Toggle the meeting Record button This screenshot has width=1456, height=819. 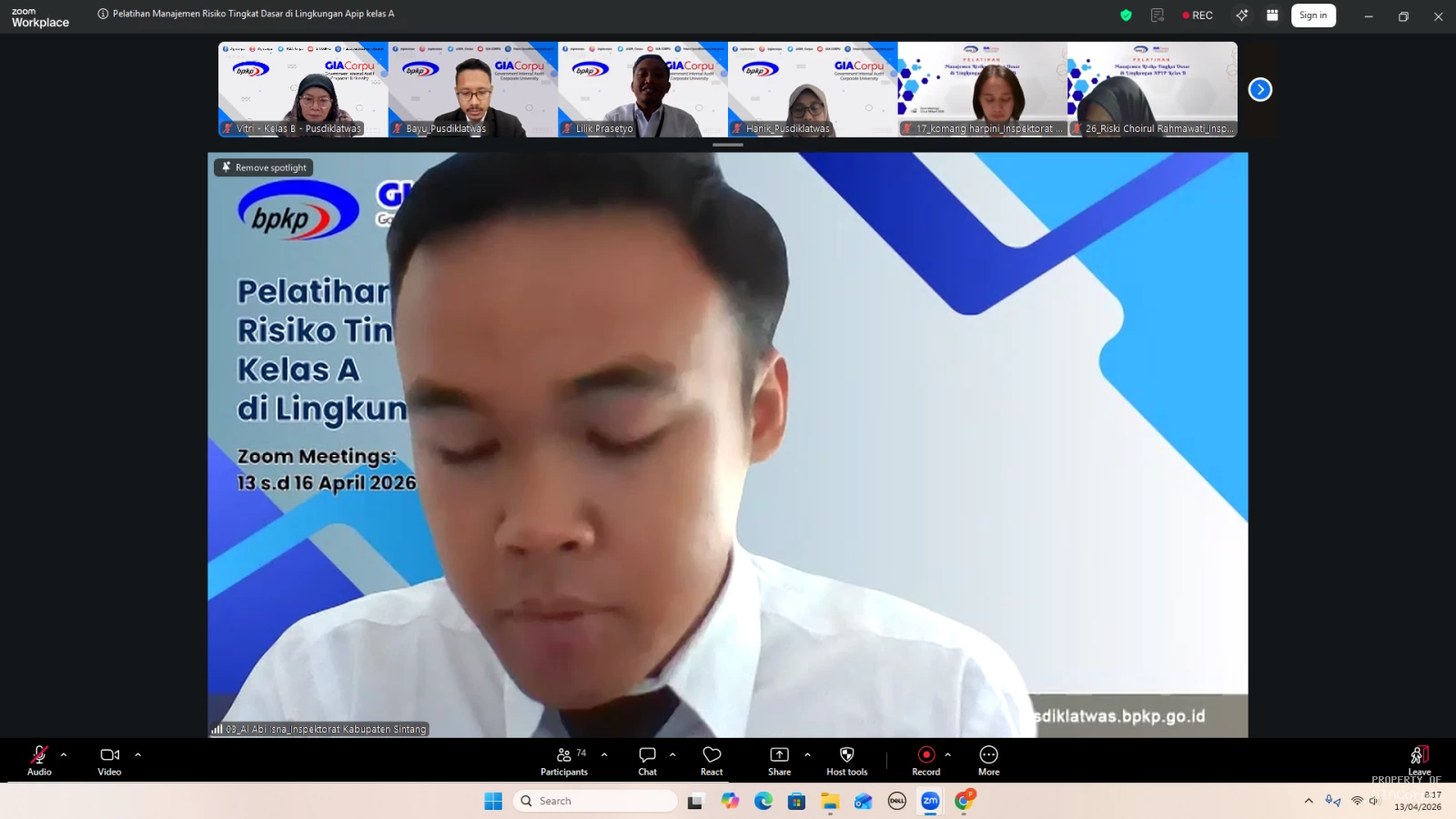click(925, 760)
